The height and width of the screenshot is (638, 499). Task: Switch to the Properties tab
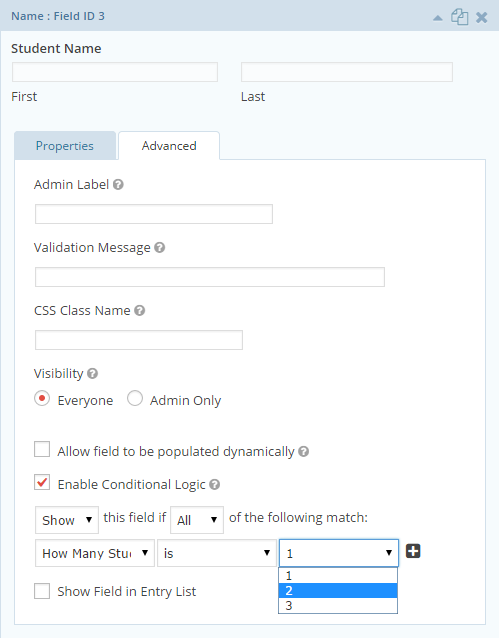pyautogui.click(x=65, y=145)
